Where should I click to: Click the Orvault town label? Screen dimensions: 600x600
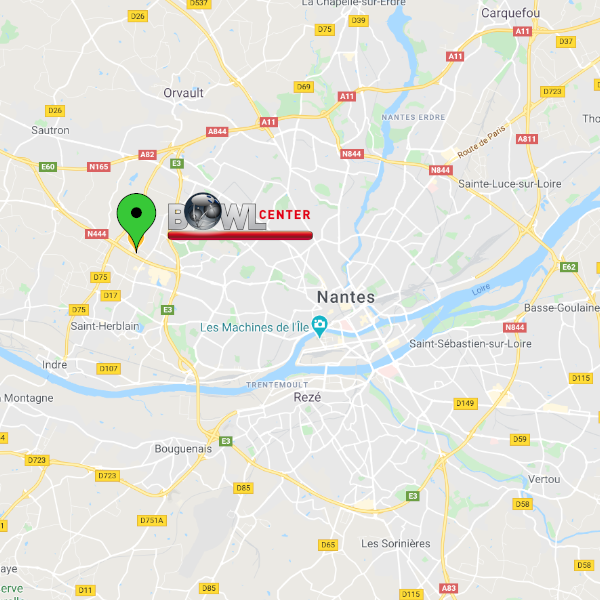pyautogui.click(x=183, y=93)
